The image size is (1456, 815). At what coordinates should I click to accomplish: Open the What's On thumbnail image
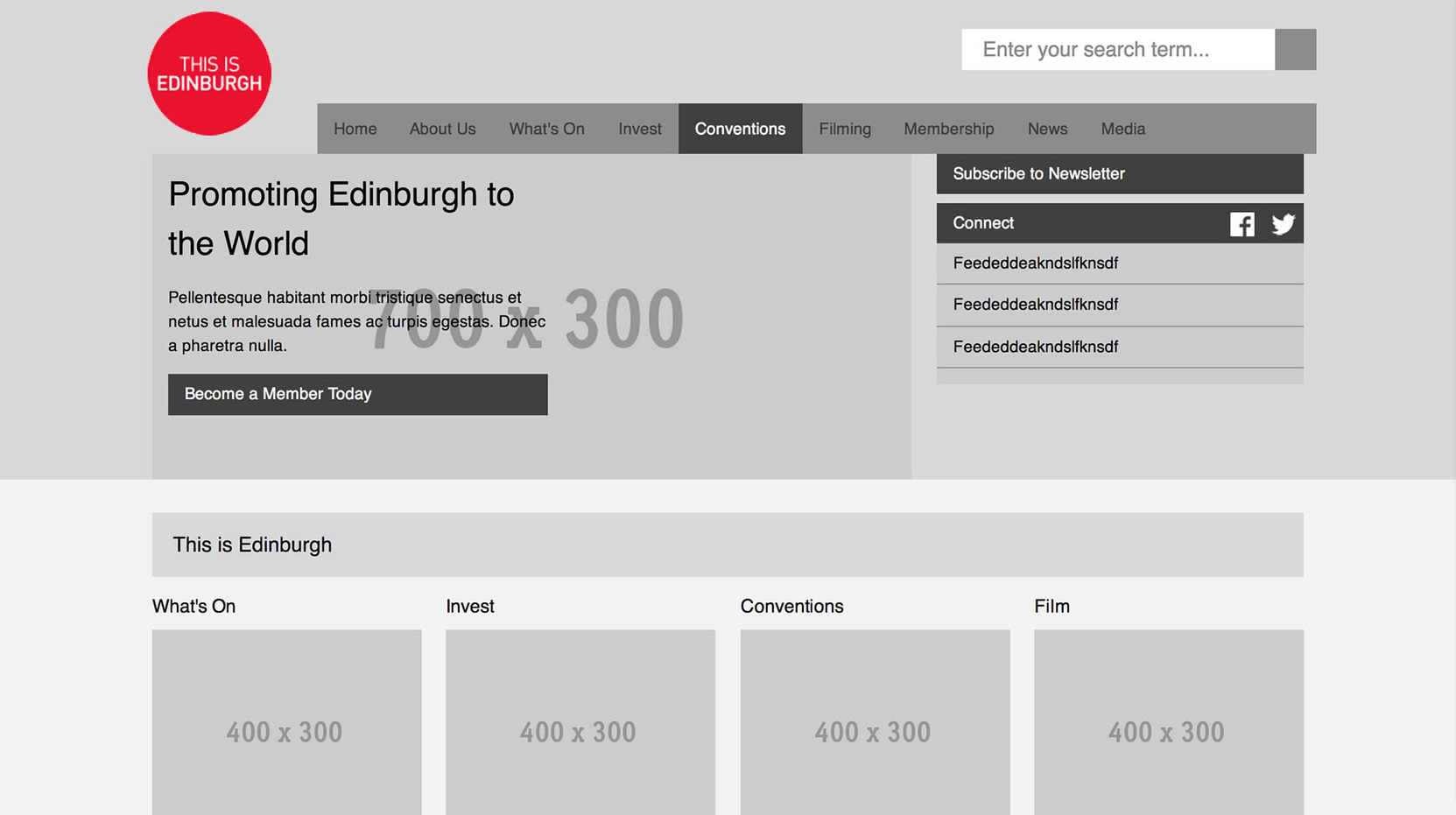[286, 722]
